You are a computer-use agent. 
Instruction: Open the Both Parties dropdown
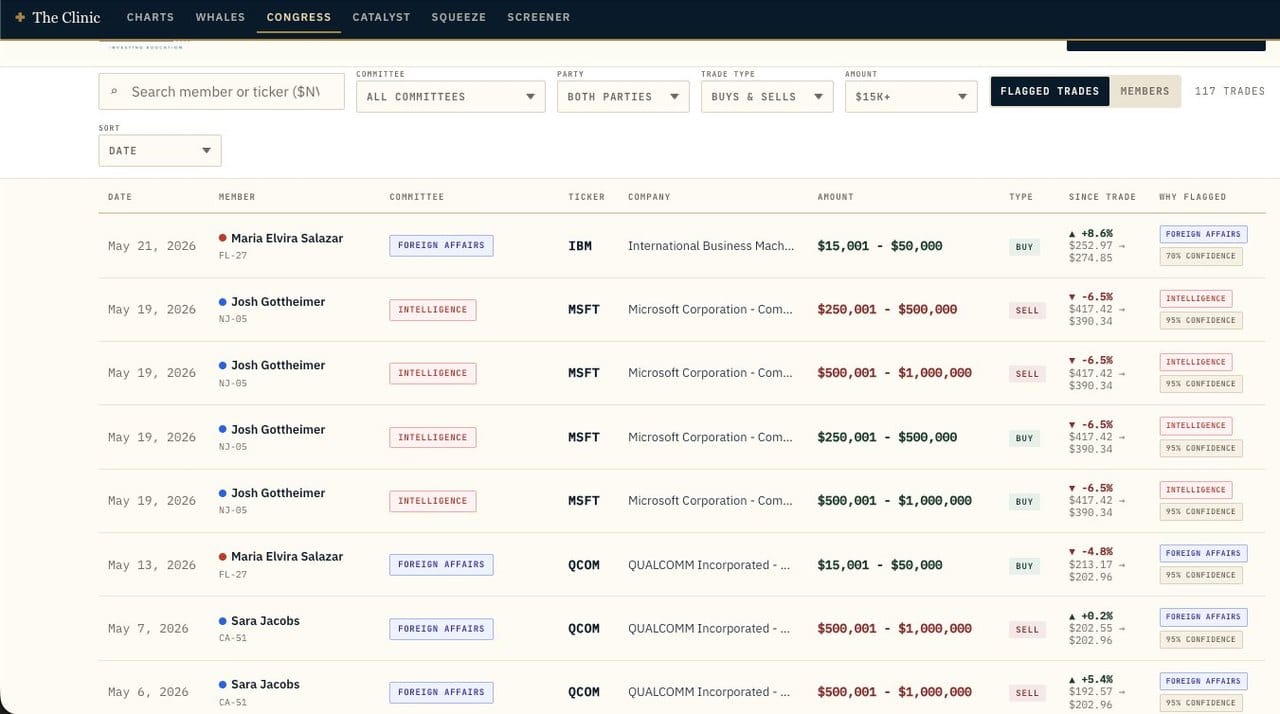623,96
